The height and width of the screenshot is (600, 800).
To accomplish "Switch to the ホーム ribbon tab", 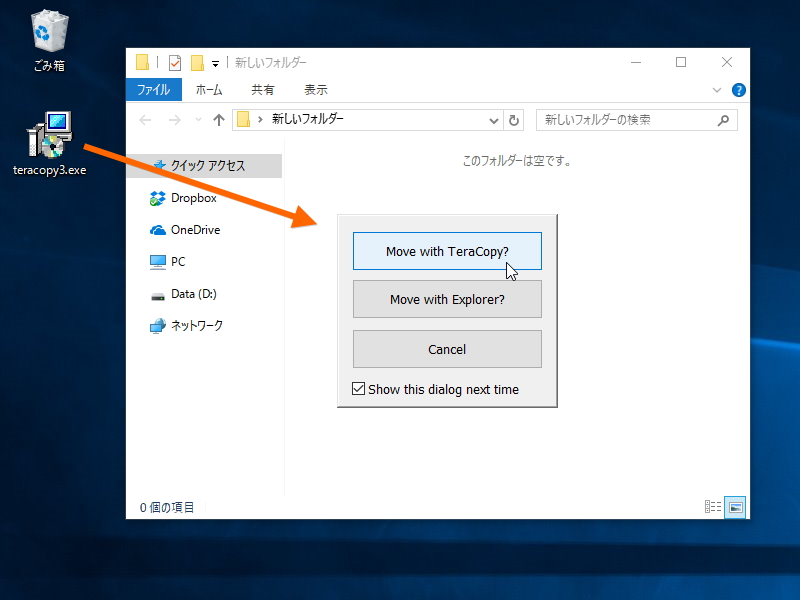I will (x=209, y=90).
